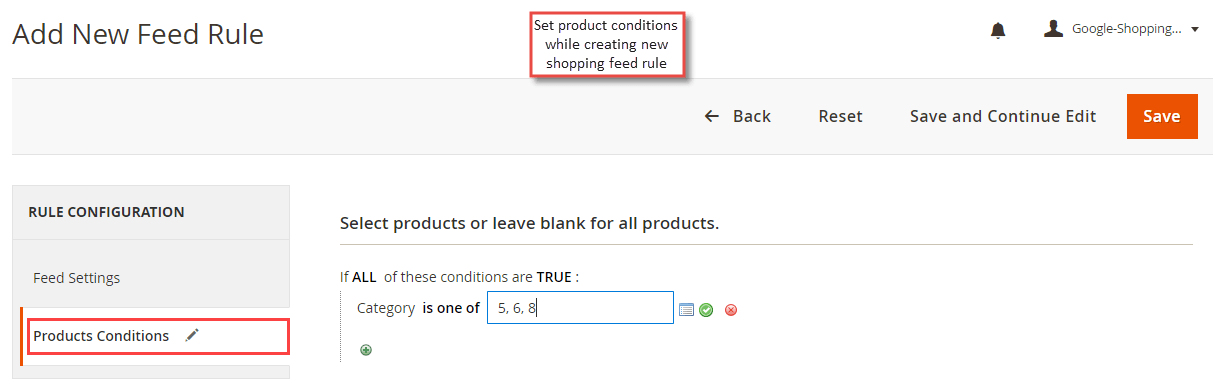Click the Reset button

(x=840, y=116)
